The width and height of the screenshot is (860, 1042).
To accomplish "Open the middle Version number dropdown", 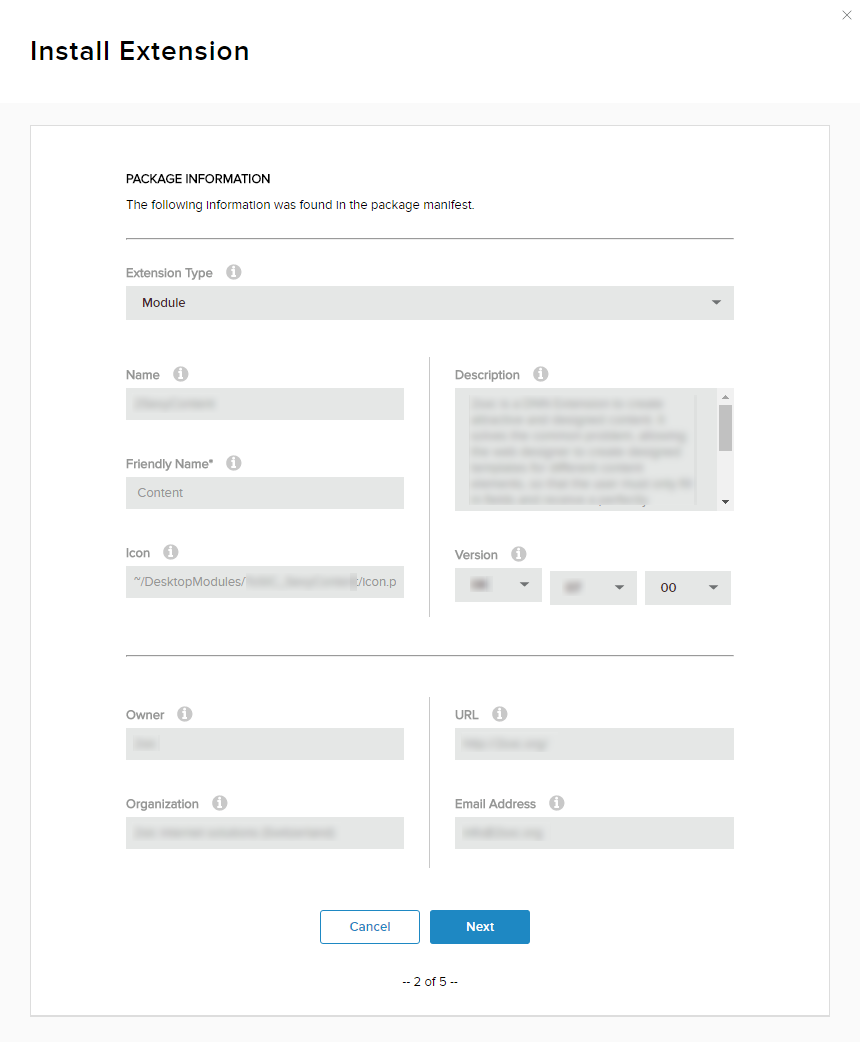I will point(593,588).
